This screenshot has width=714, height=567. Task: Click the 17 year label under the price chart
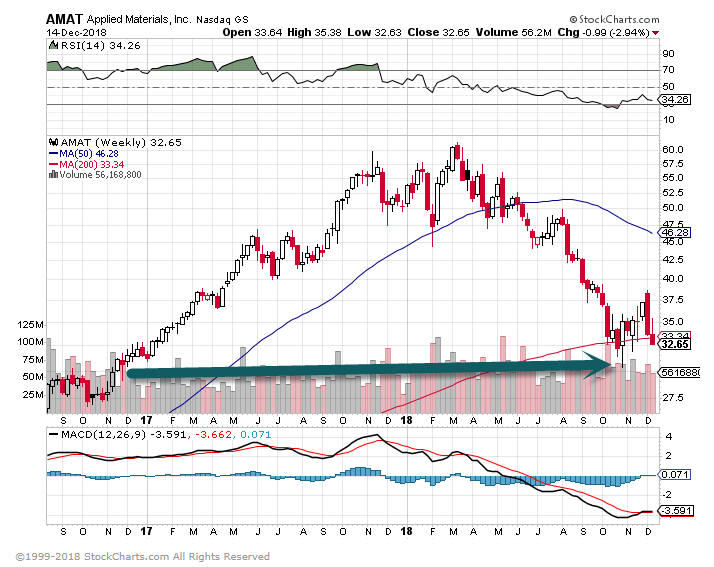pyautogui.click(x=146, y=420)
